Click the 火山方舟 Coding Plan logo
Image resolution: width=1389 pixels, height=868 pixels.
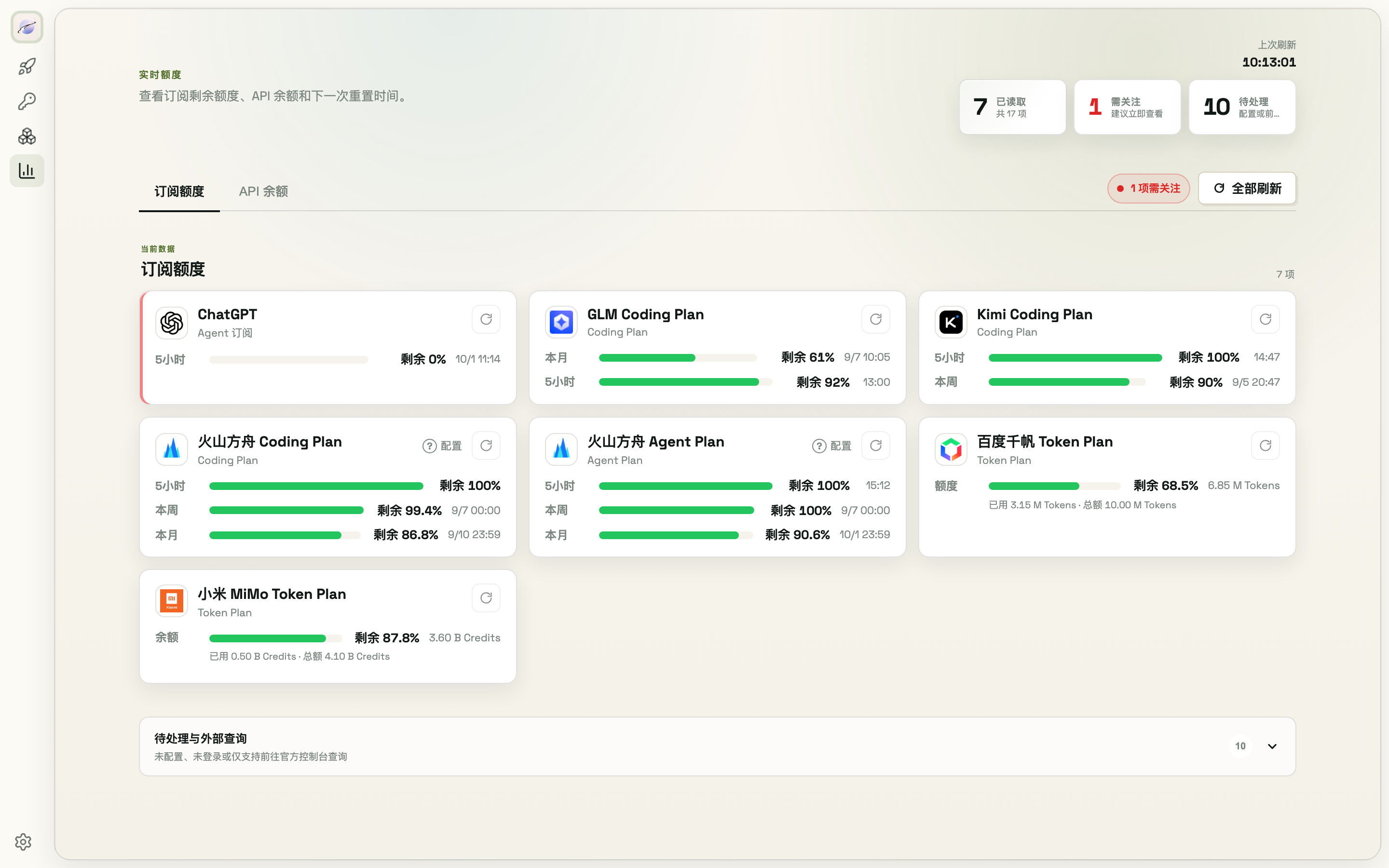click(x=172, y=449)
